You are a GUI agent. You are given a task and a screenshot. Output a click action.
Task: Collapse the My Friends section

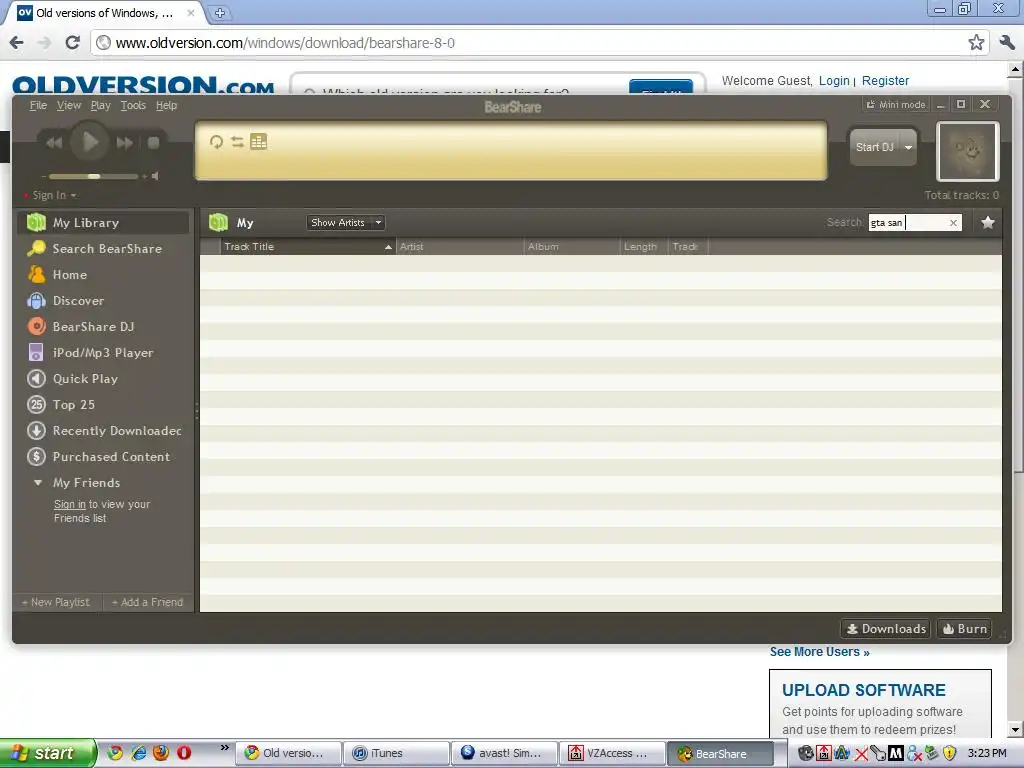[x=38, y=483]
